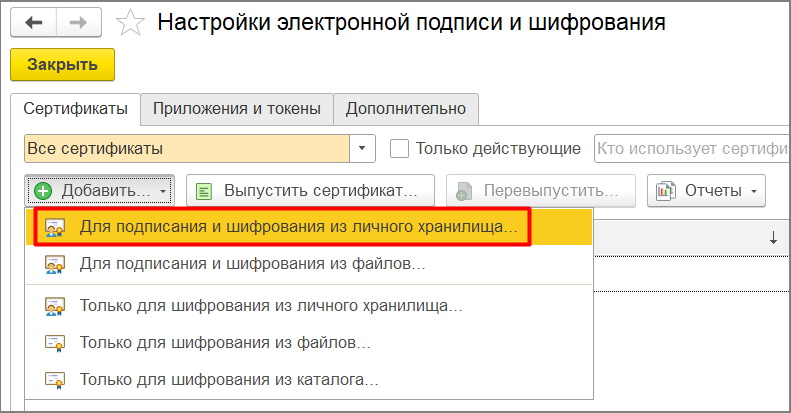
Task: Click Выпустить сертификат button
Action: [310, 191]
